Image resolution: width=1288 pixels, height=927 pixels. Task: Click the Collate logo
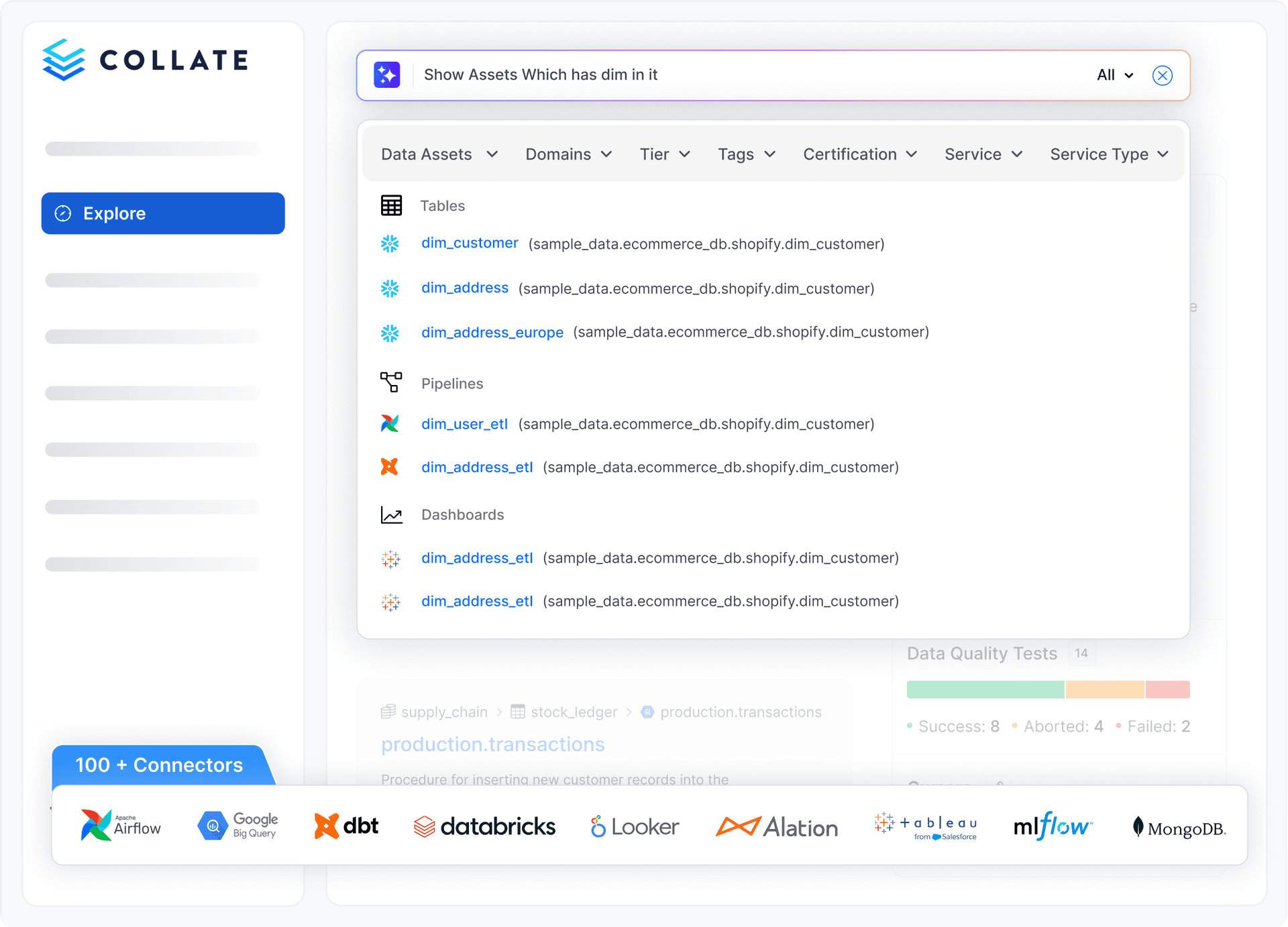click(145, 60)
